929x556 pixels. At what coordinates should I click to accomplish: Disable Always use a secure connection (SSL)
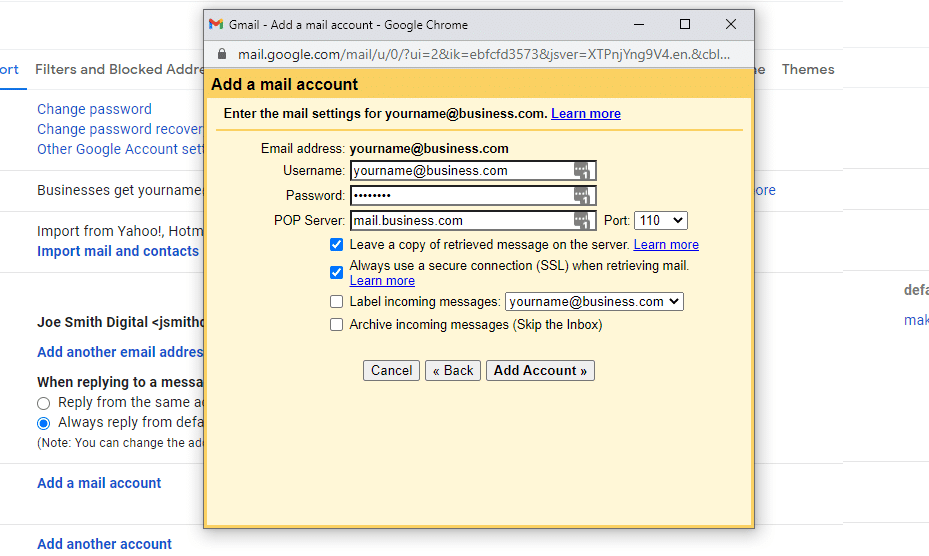click(x=337, y=272)
